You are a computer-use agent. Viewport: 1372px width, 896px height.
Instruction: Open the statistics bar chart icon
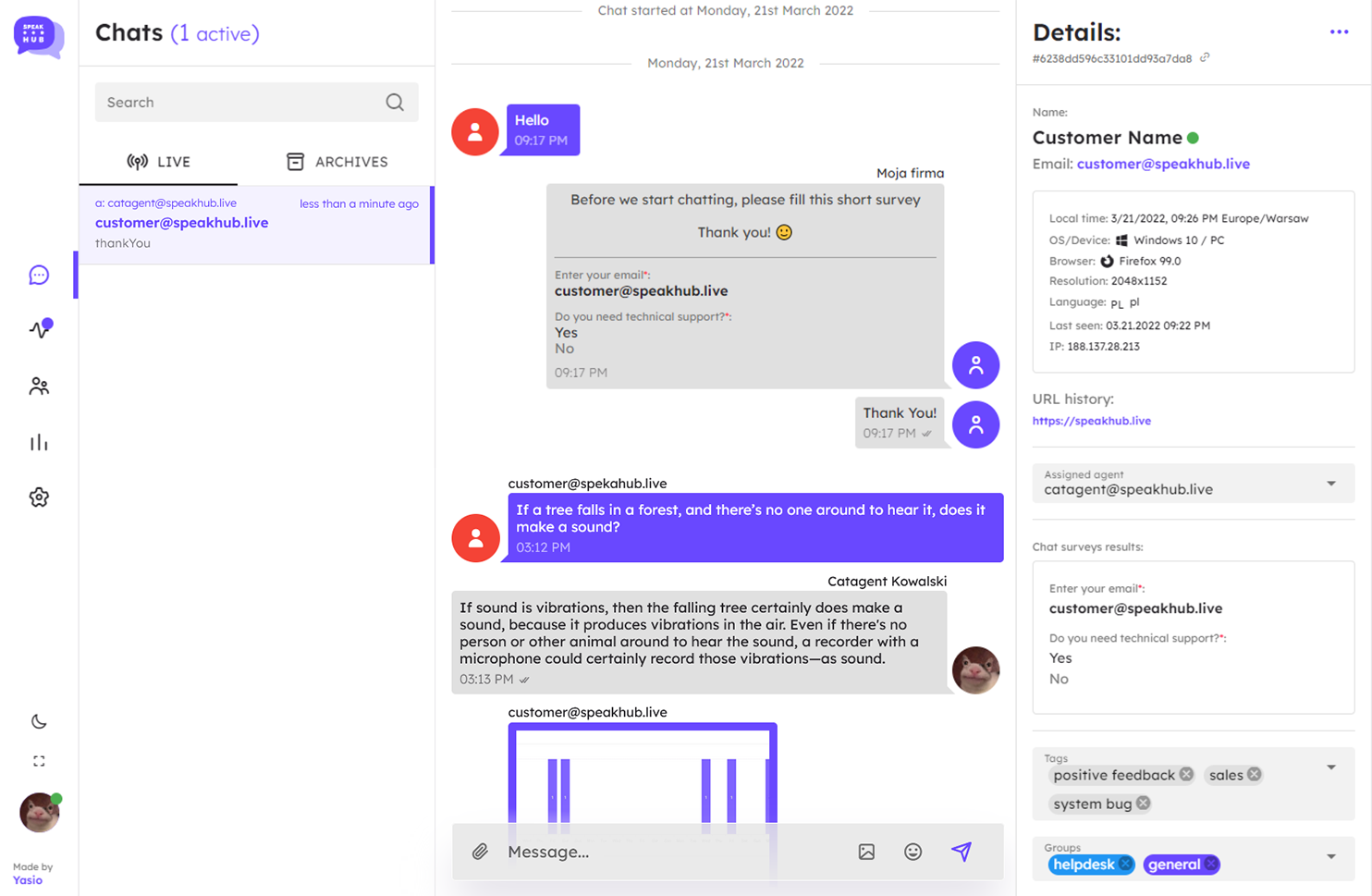(39, 443)
